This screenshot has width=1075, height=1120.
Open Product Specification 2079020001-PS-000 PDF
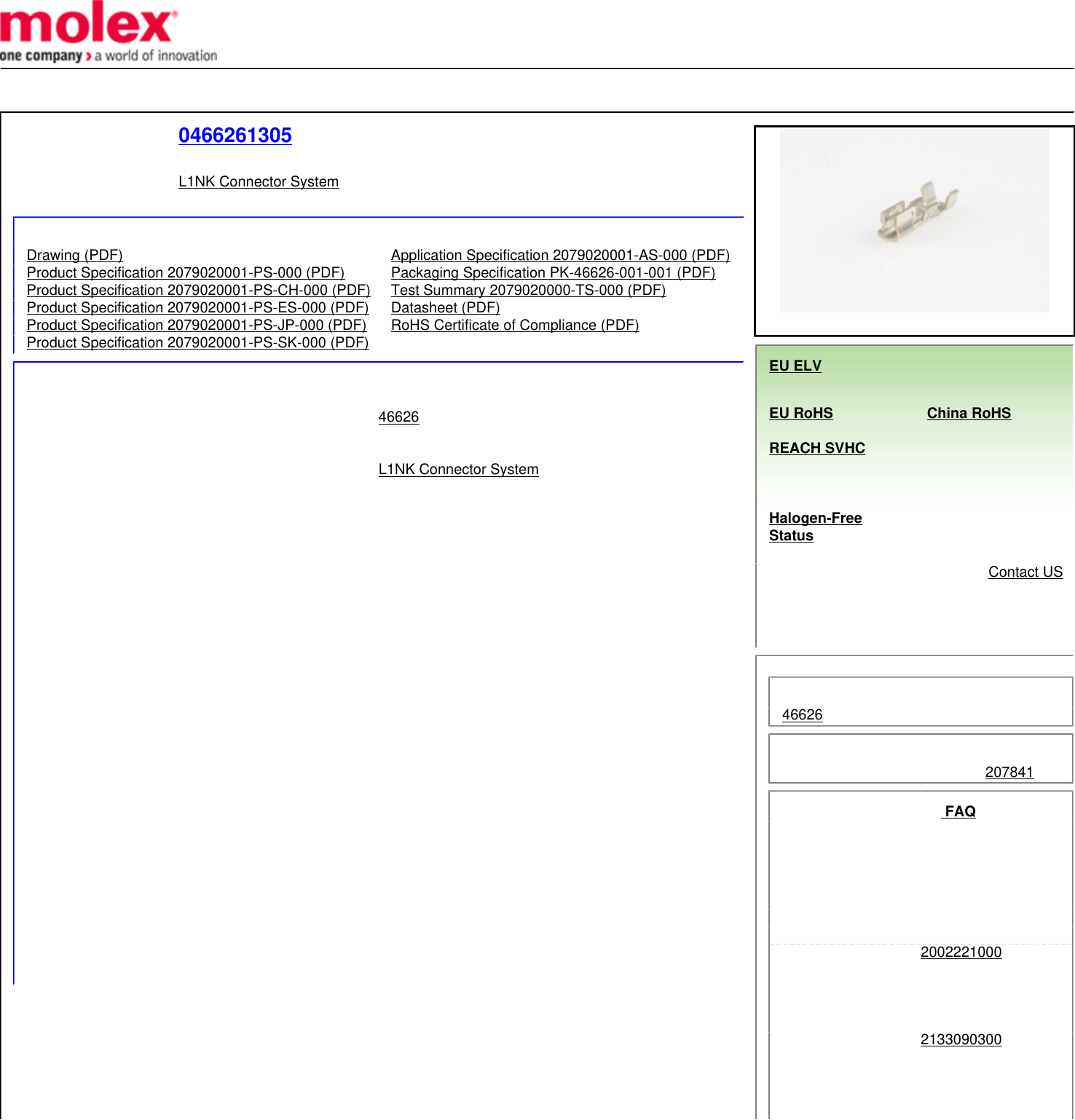coord(185,273)
